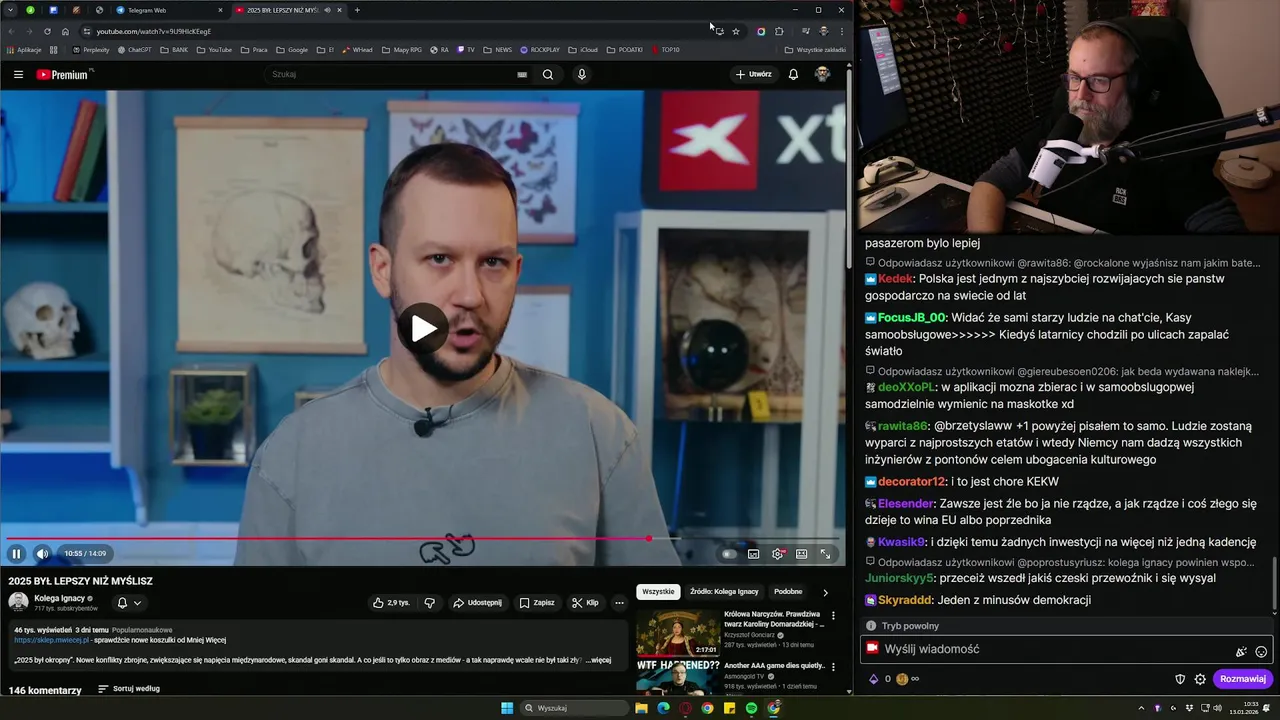1280x720 pixels.
Task: Create a clip with the Klip button
Action: pyautogui.click(x=585, y=603)
